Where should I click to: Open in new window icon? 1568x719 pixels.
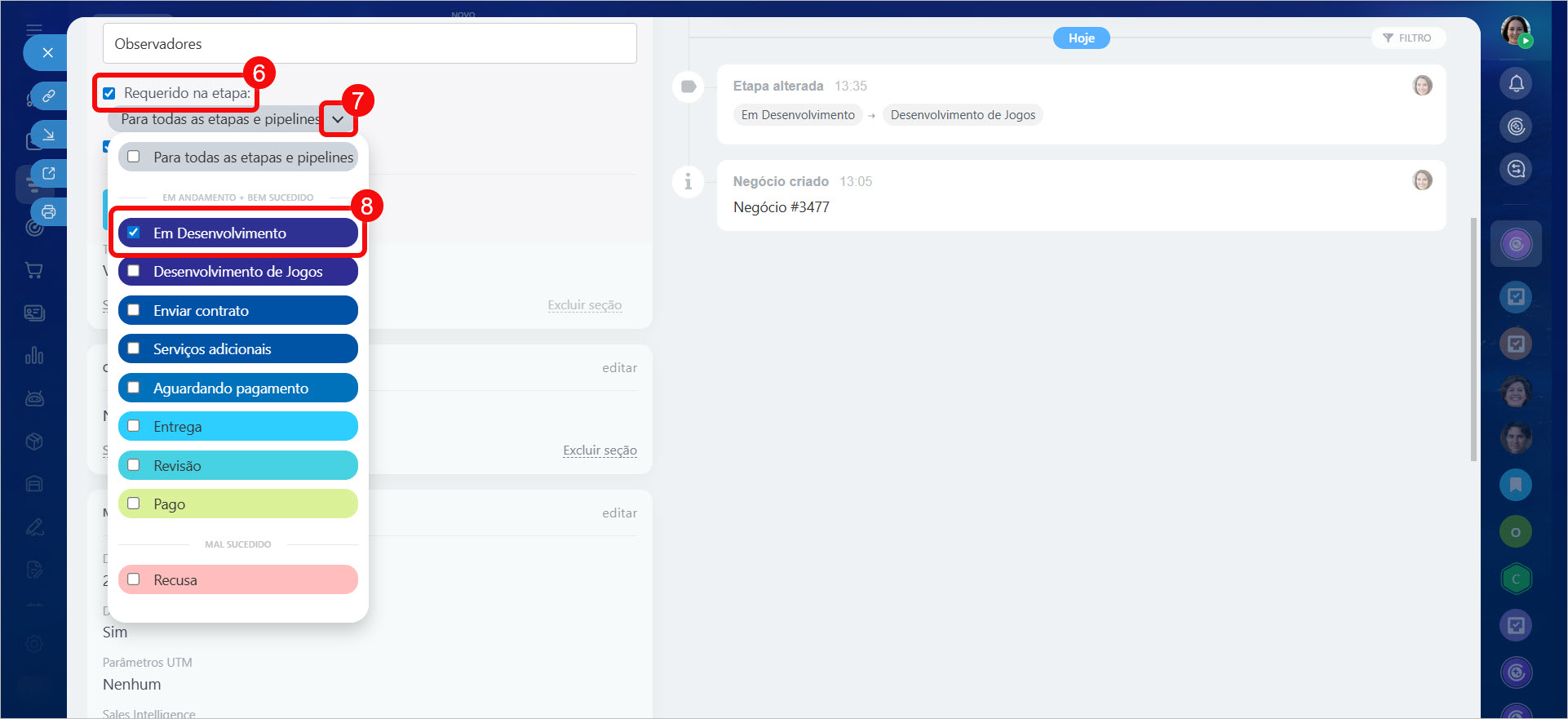pos(48,173)
